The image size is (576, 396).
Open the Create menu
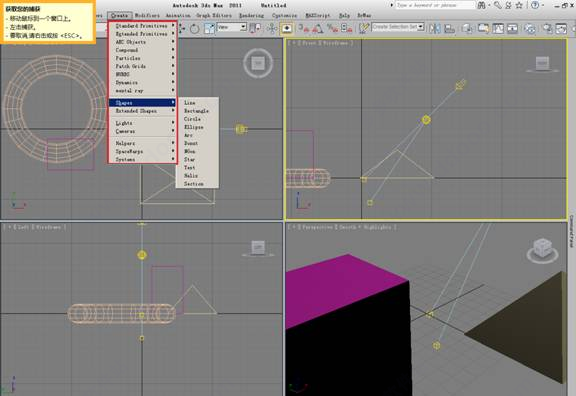point(119,15)
